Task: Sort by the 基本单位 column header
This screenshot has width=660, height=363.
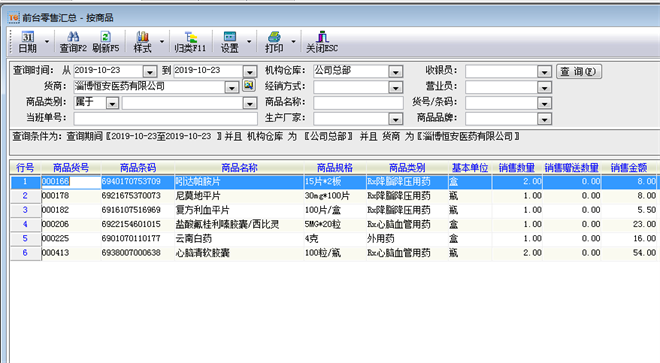Action: (470, 168)
